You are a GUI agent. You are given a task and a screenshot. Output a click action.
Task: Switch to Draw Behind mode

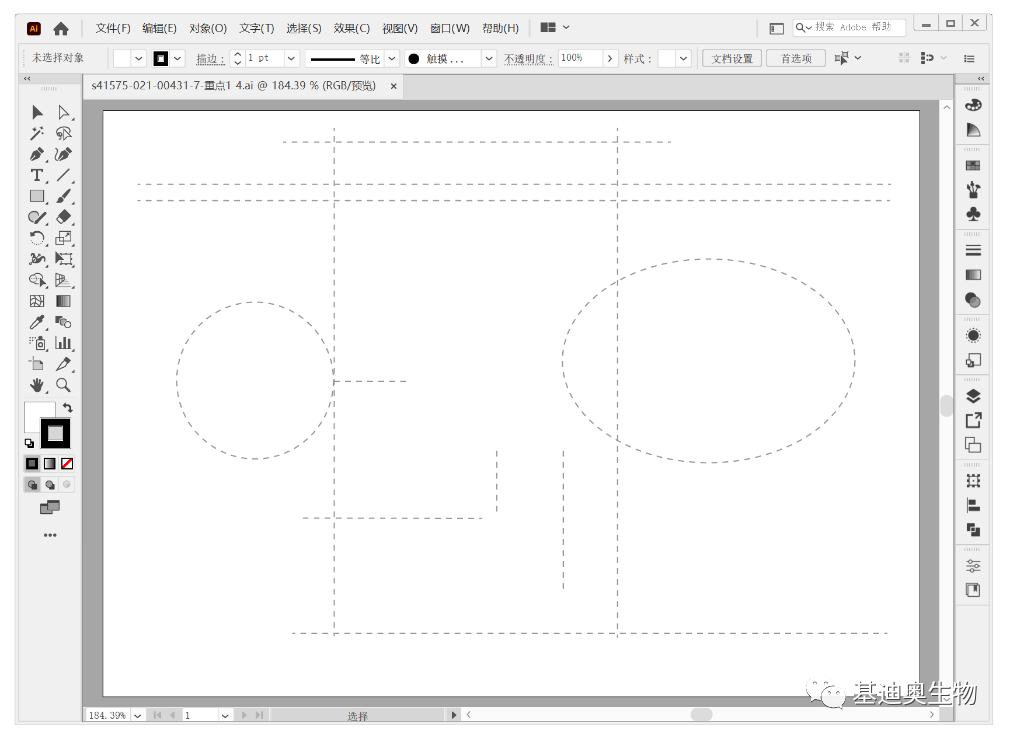pos(50,485)
